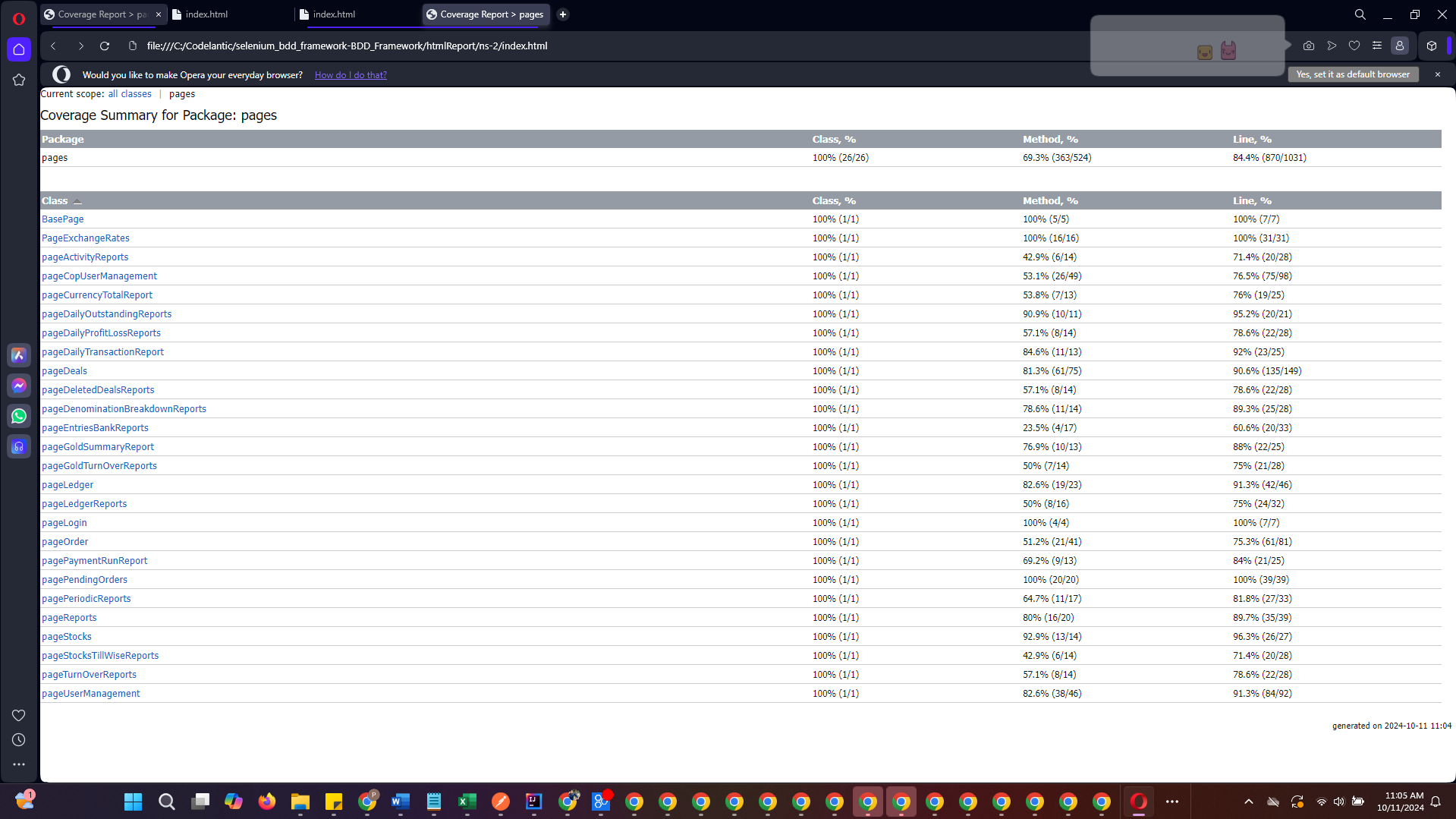Go back to previous page

tap(53, 46)
